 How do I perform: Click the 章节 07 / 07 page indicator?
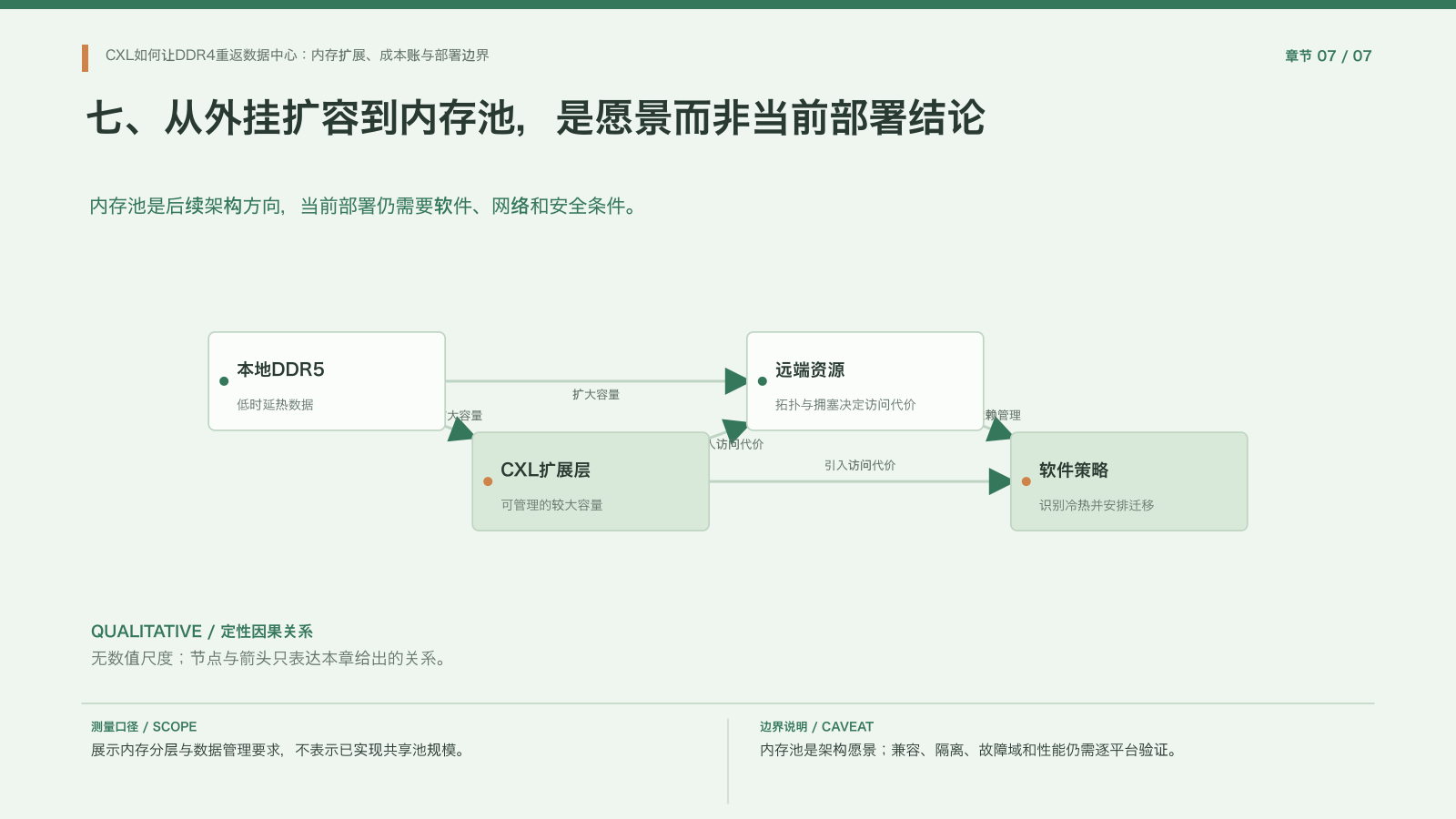click(x=1328, y=56)
